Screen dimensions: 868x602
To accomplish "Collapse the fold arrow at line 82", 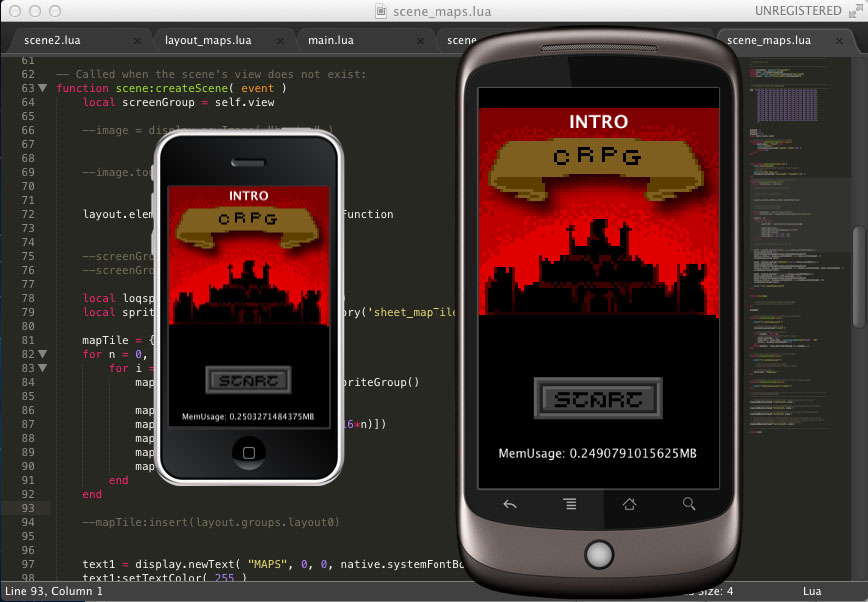I will 43,354.
